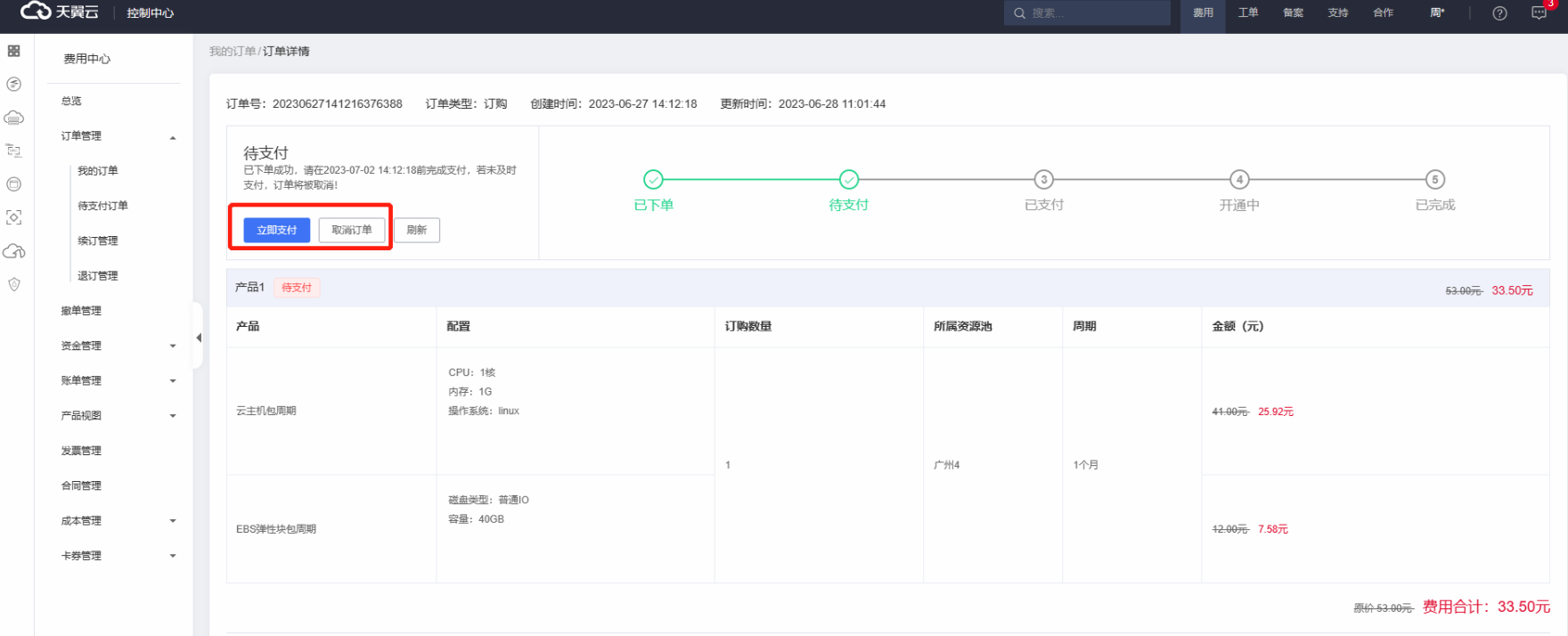1568x636 pixels.
Task: Click the 立即支付 button
Action: [x=276, y=230]
